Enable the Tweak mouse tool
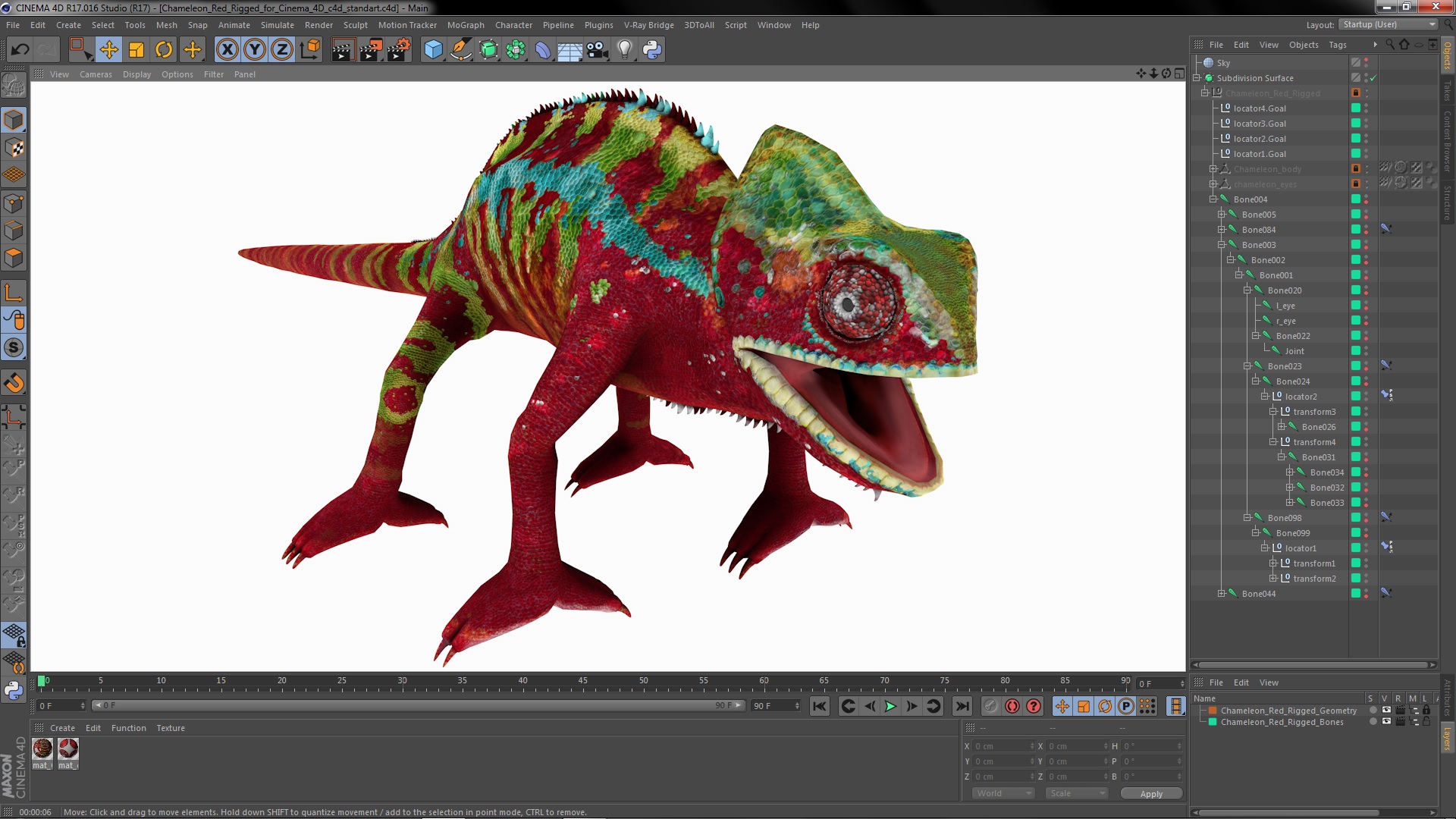Image resolution: width=1456 pixels, height=819 pixels. 14,320
